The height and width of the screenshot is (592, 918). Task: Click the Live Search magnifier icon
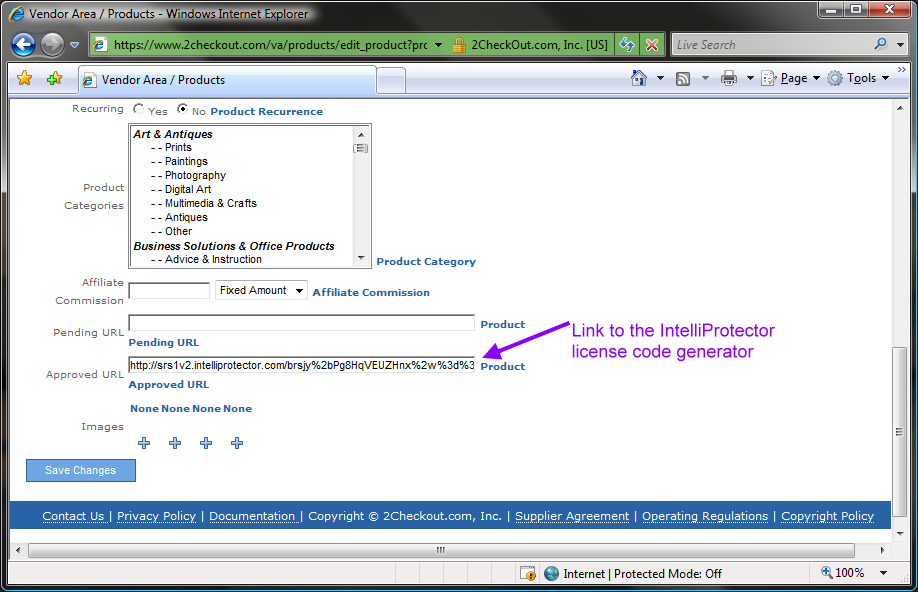pos(880,45)
